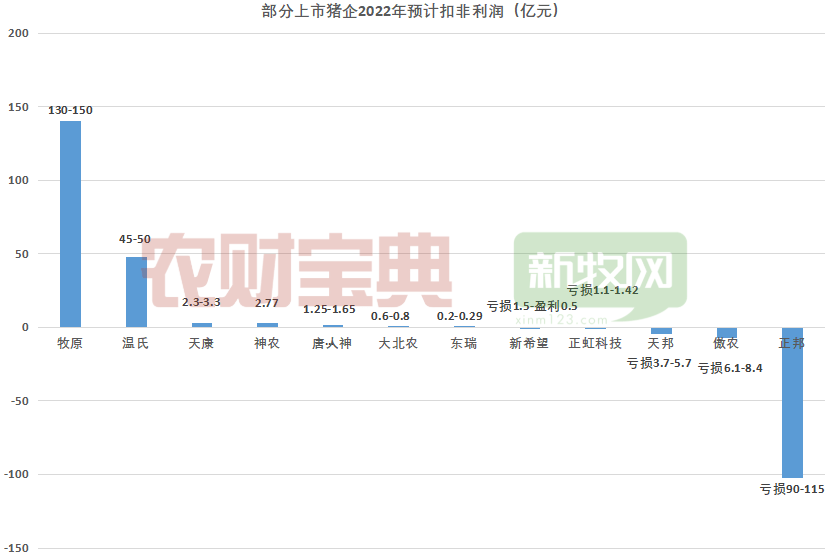Select the 天康 small bar

[201, 325]
